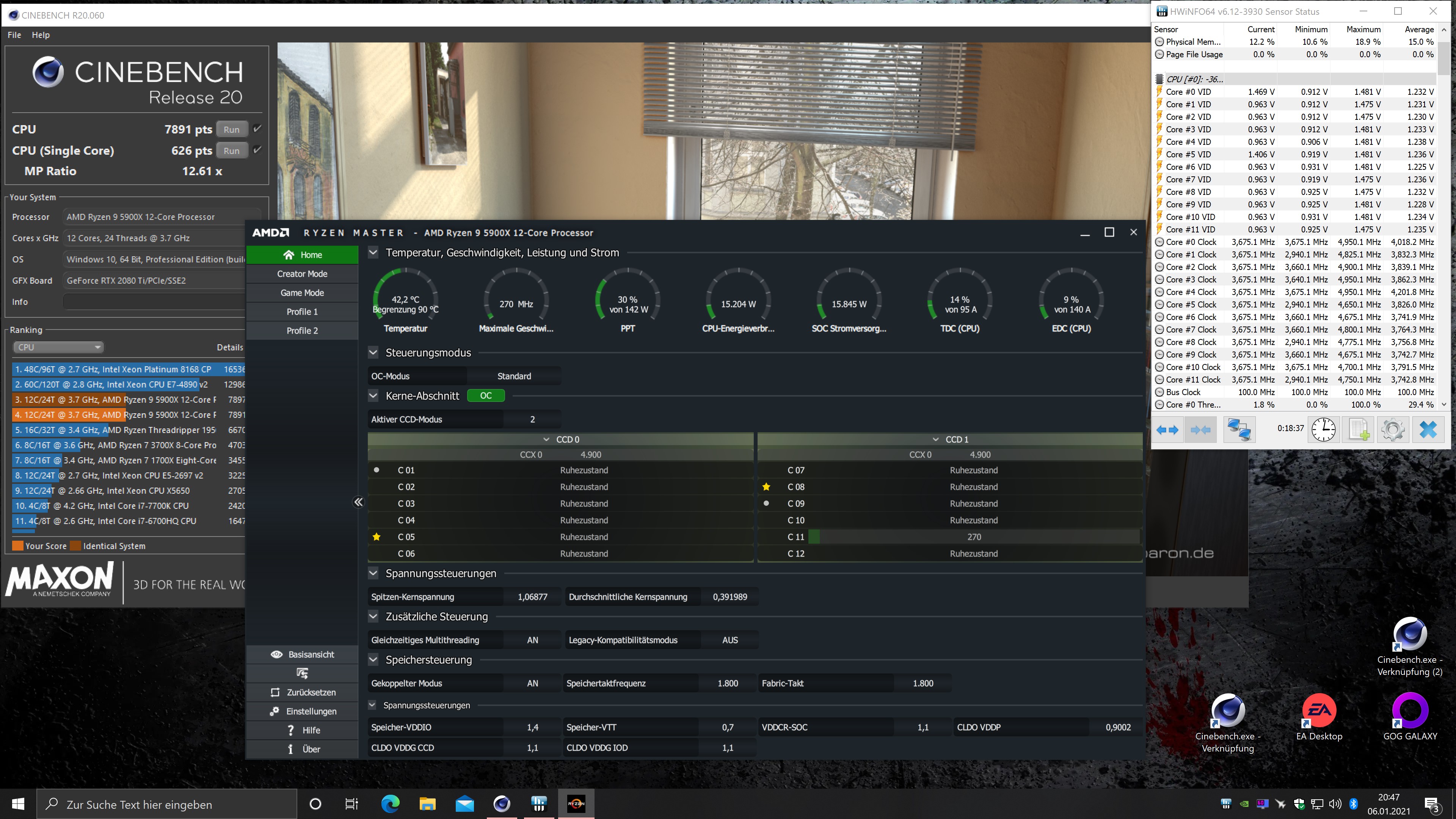
Task: Select Creator Mode tab
Action: [303, 273]
